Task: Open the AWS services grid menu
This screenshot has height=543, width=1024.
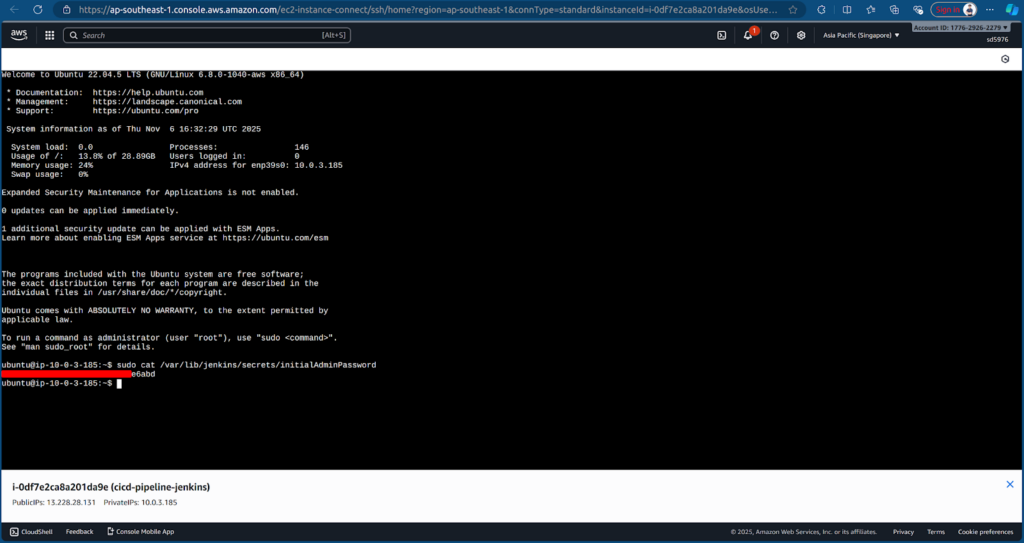Action: [49, 35]
